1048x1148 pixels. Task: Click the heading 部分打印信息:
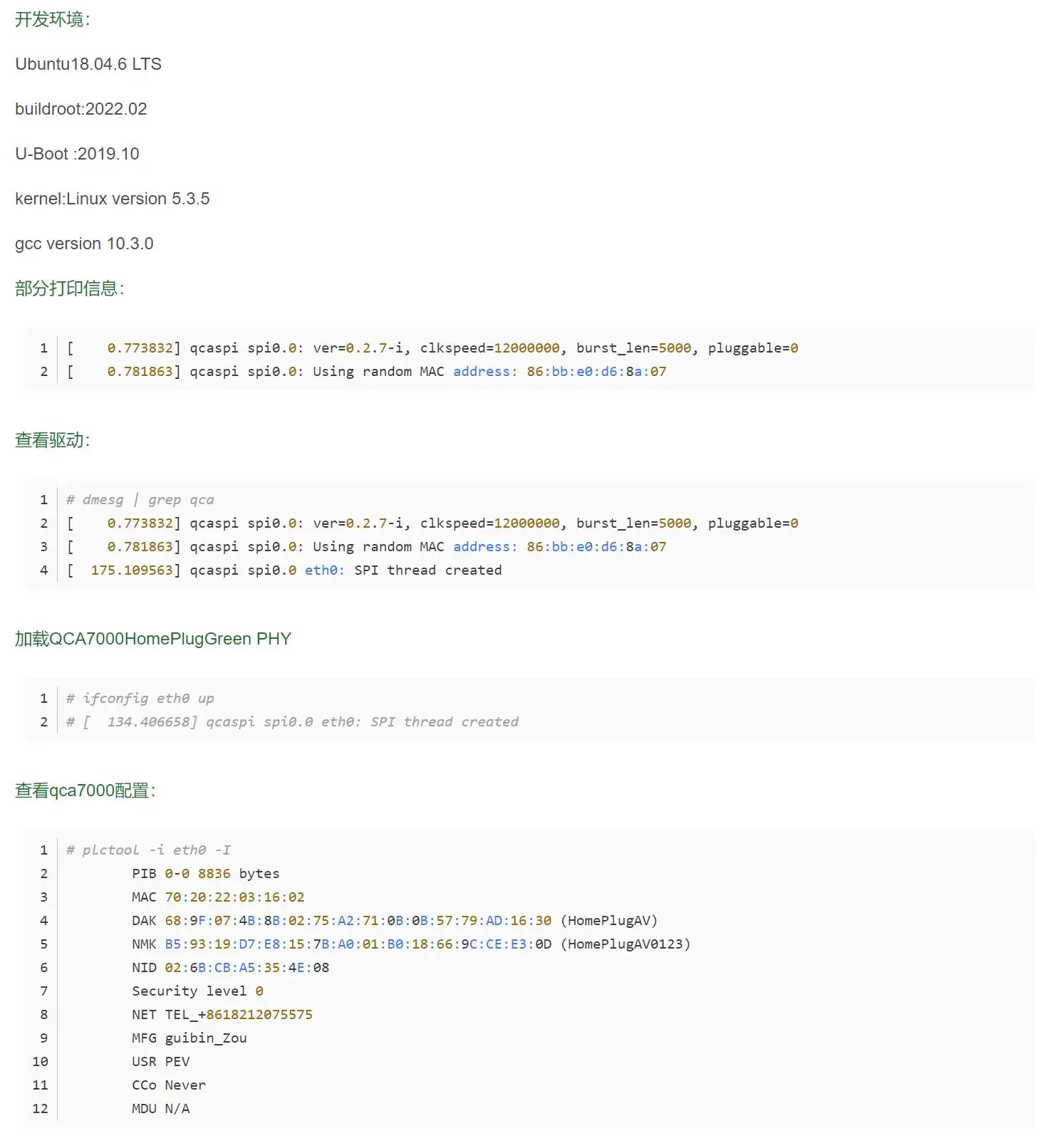pos(70,288)
